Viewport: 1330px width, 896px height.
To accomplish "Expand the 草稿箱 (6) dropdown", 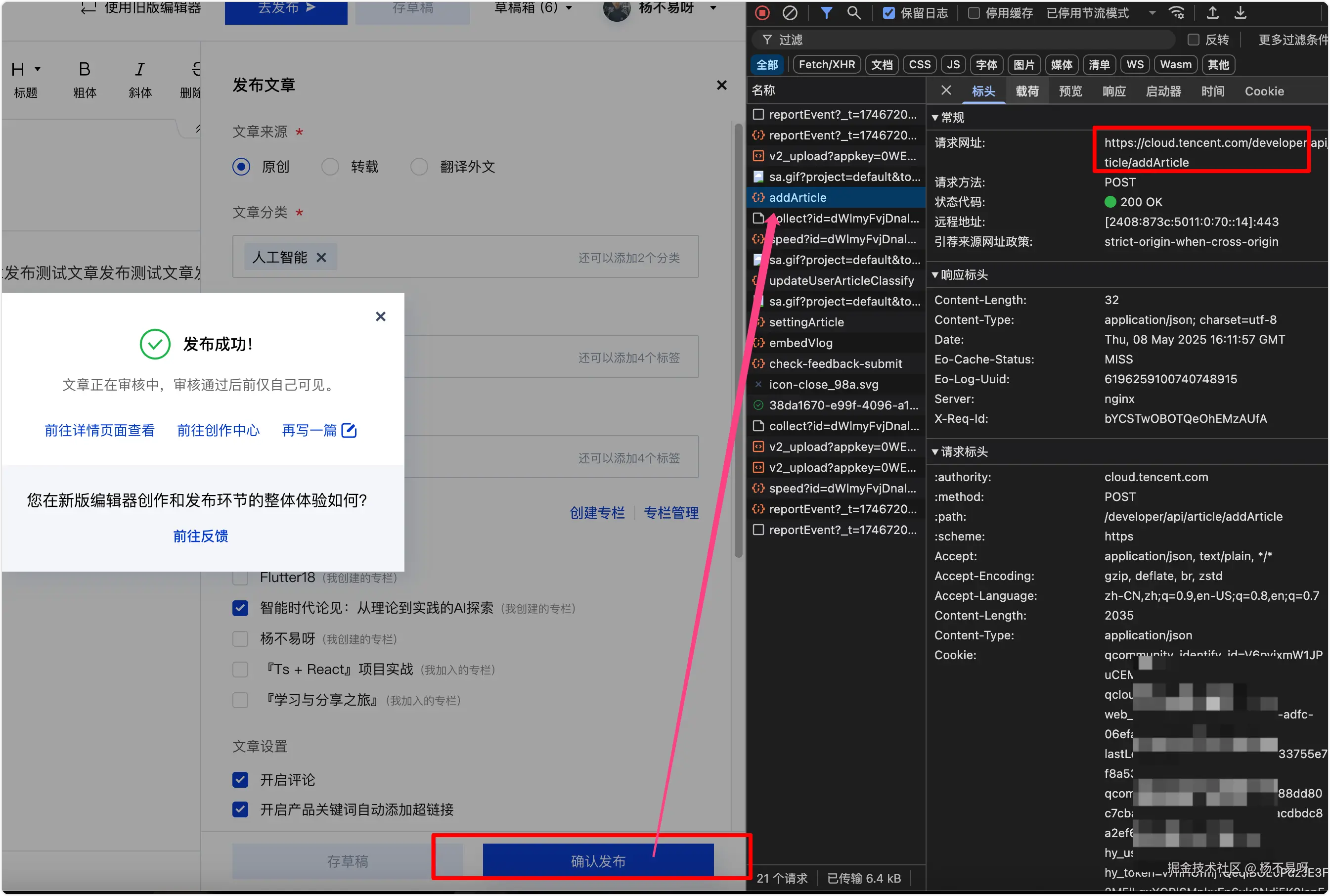I will [x=532, y=8].
